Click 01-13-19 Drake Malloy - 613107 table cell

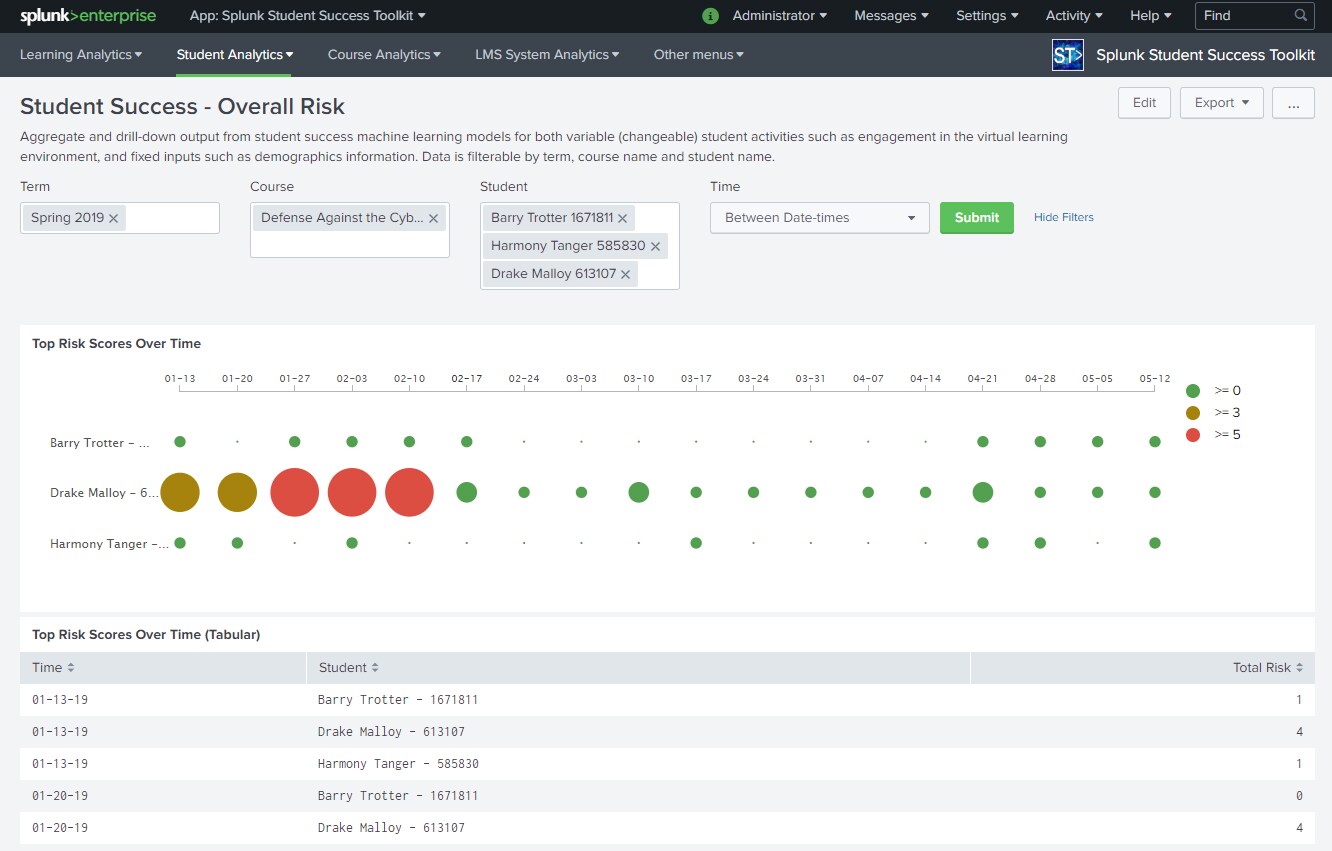coord(391,732)
